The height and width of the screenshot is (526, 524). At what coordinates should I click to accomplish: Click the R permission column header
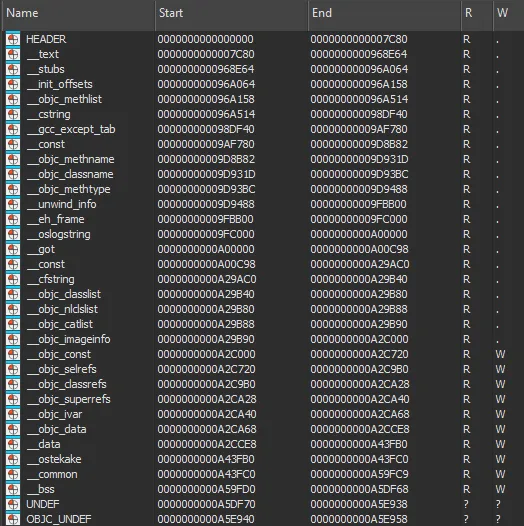[477, 13]
